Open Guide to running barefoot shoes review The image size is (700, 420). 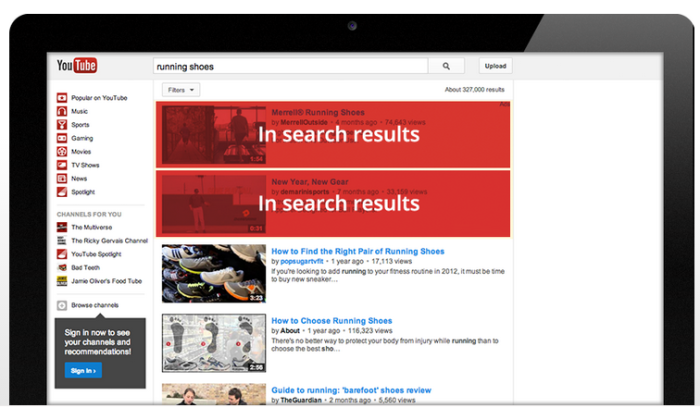351,390
